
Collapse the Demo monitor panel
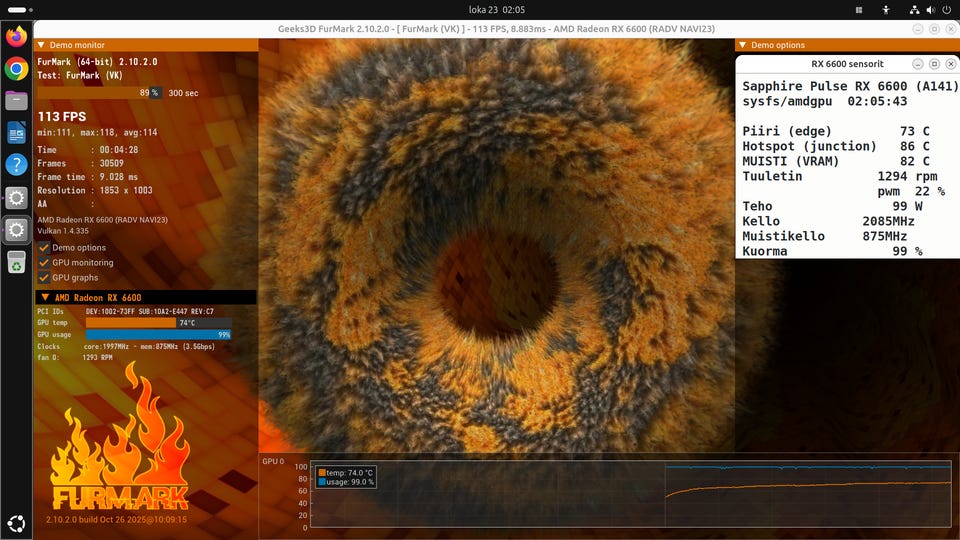(x=41, y=45)
